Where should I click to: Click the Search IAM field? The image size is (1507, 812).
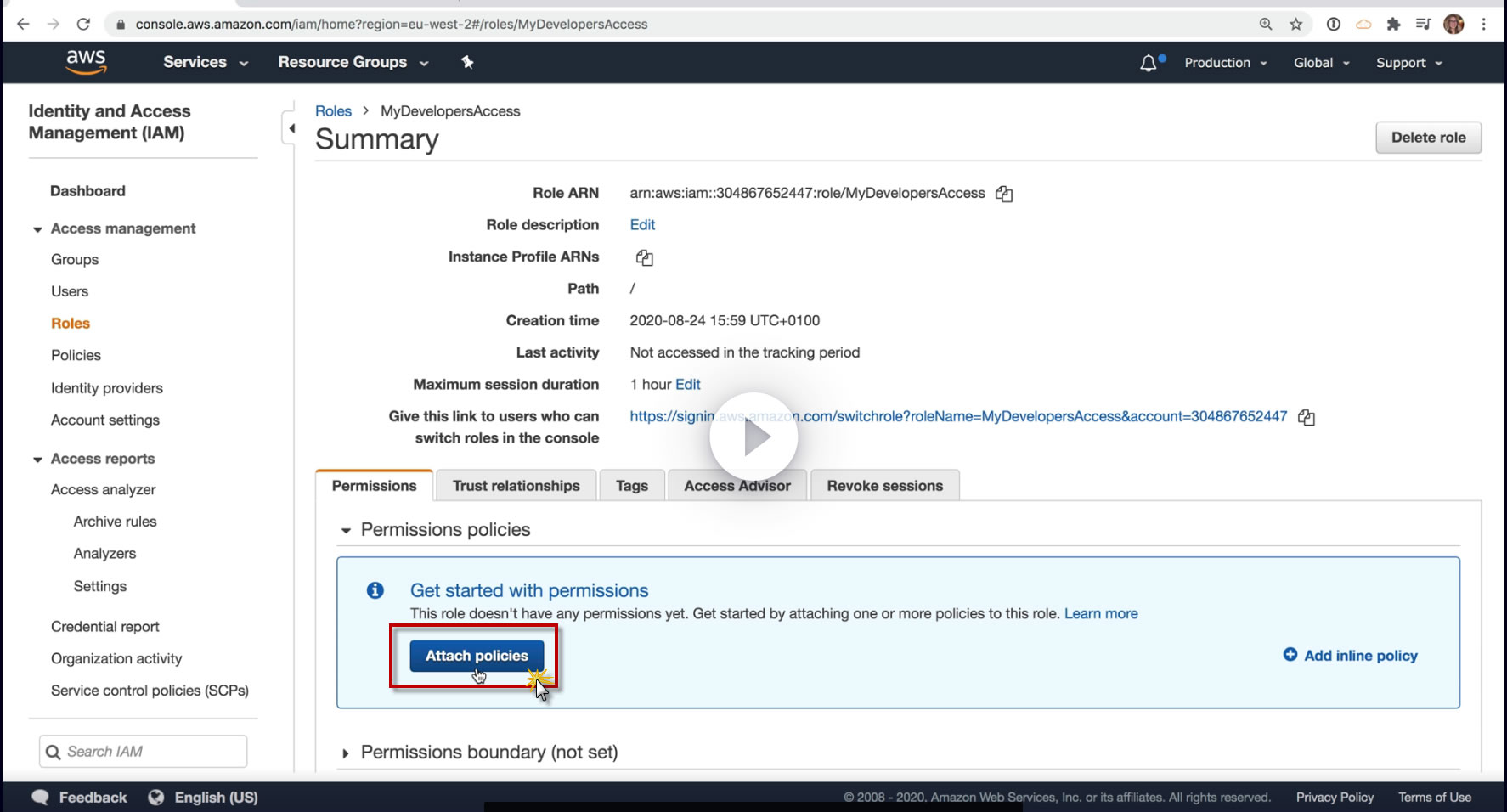(144, 752)
